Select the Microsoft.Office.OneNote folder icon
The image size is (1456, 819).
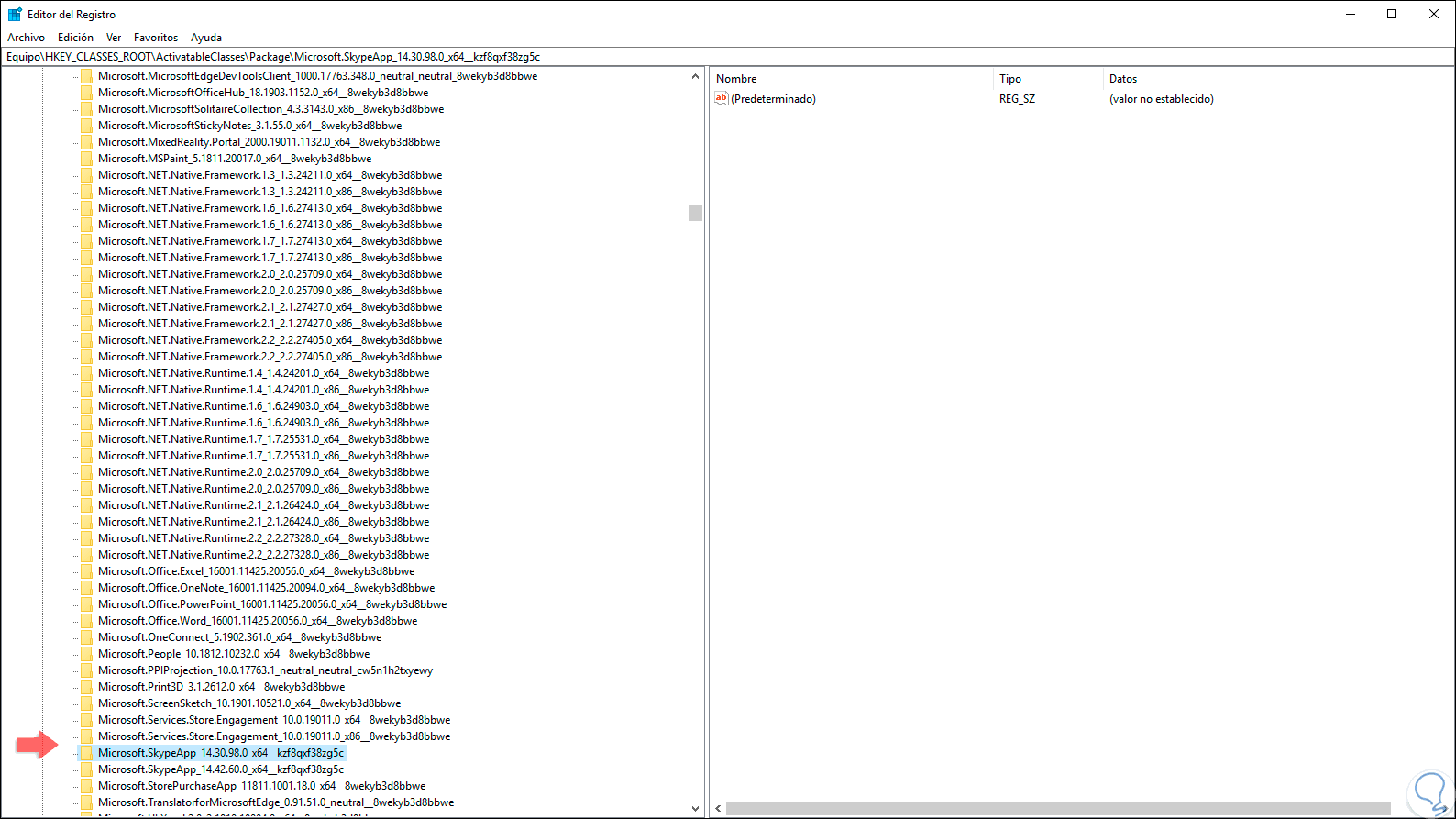click(86, 588)
